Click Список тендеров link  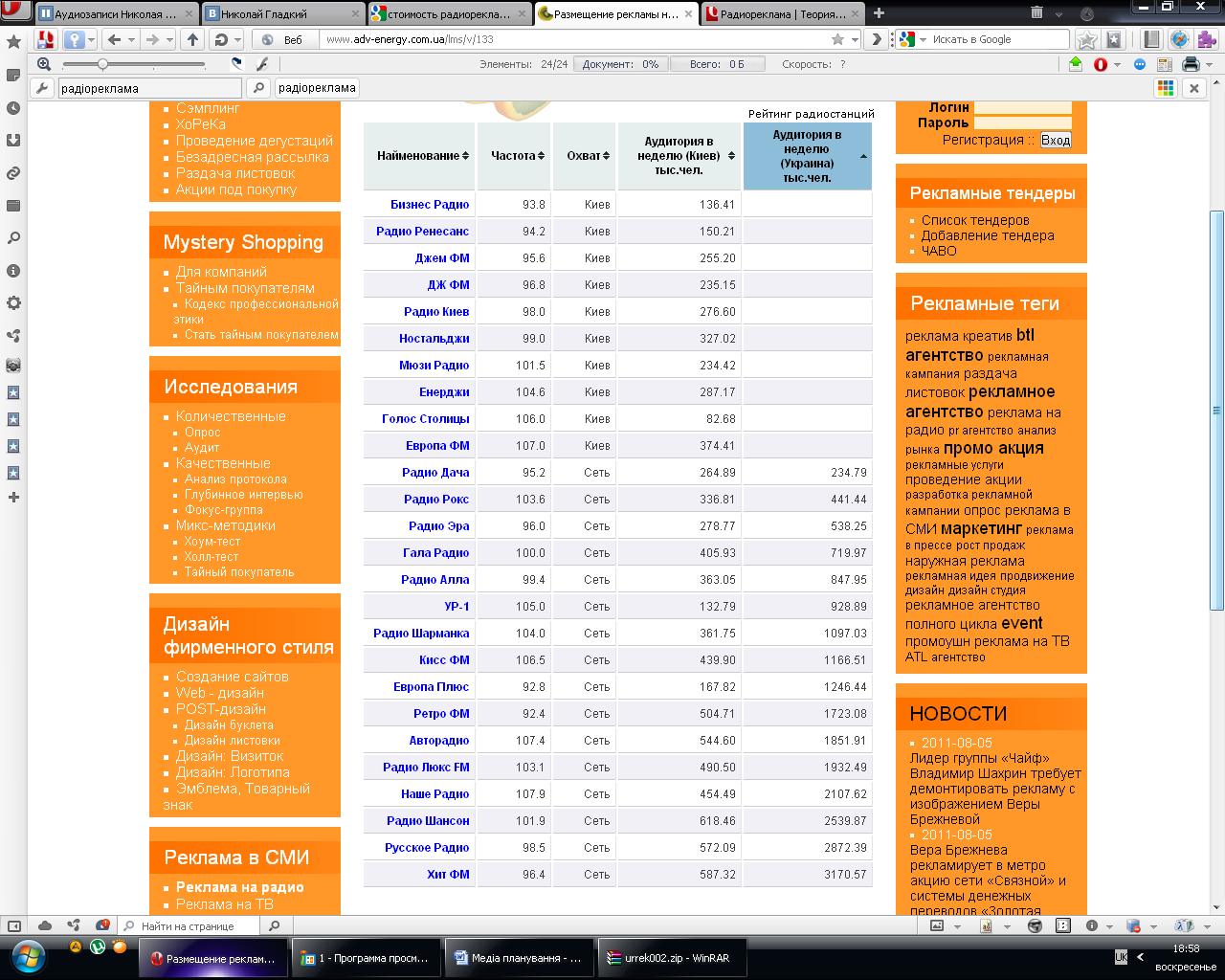point(975,220)
